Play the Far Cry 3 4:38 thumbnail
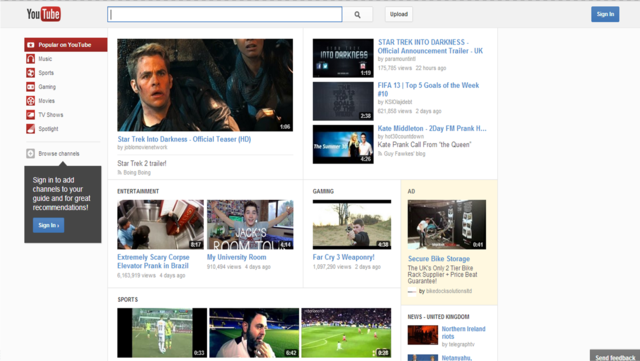 click(352, 225)
